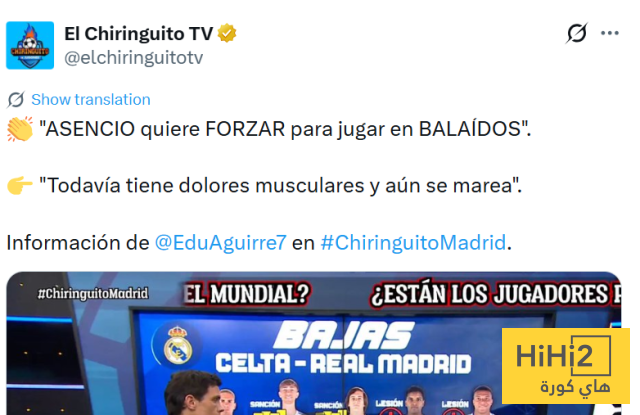Click the gold verified badge
The height and width of the screenshot is (415, 640).
pos(227,33)
